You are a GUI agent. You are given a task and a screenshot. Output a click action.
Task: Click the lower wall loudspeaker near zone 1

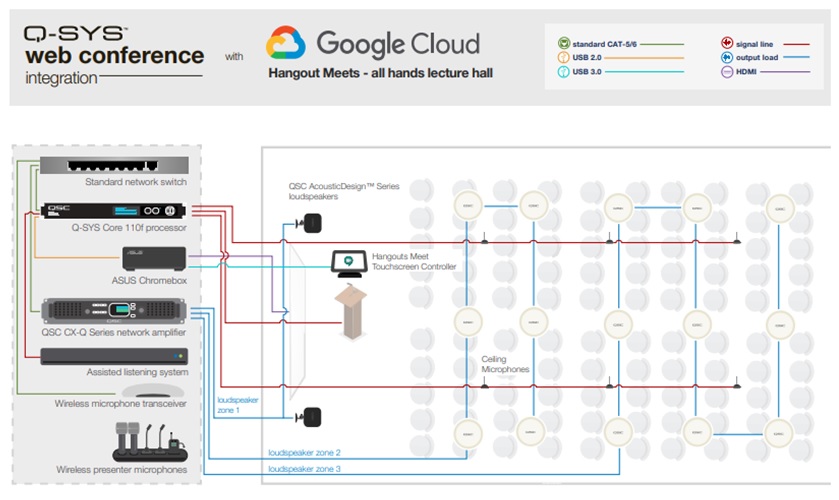[309, 417]
